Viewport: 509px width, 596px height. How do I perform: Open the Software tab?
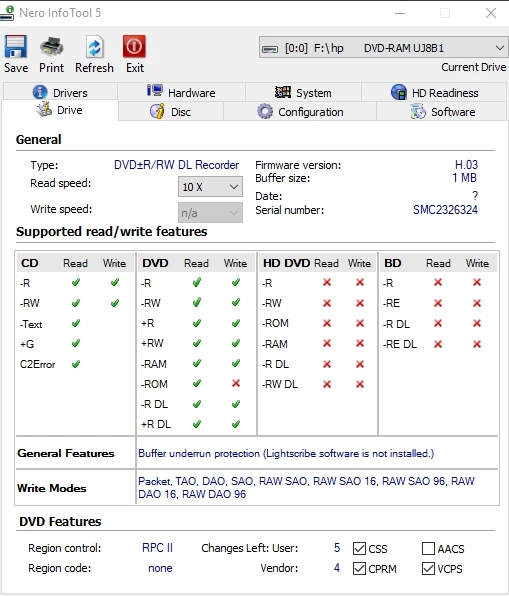click(442, 112)
